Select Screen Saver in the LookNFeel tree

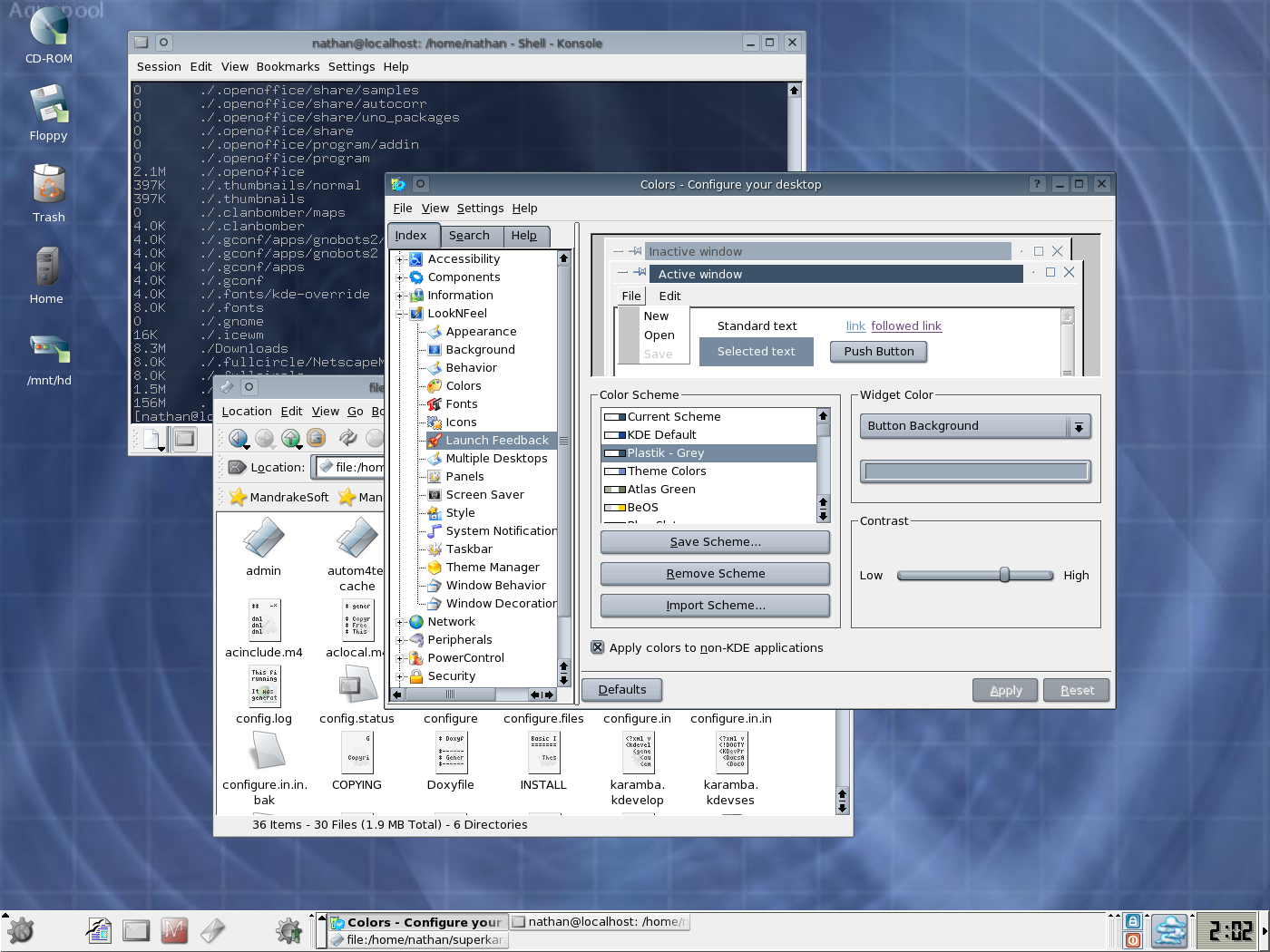click(x=485, y=495)
